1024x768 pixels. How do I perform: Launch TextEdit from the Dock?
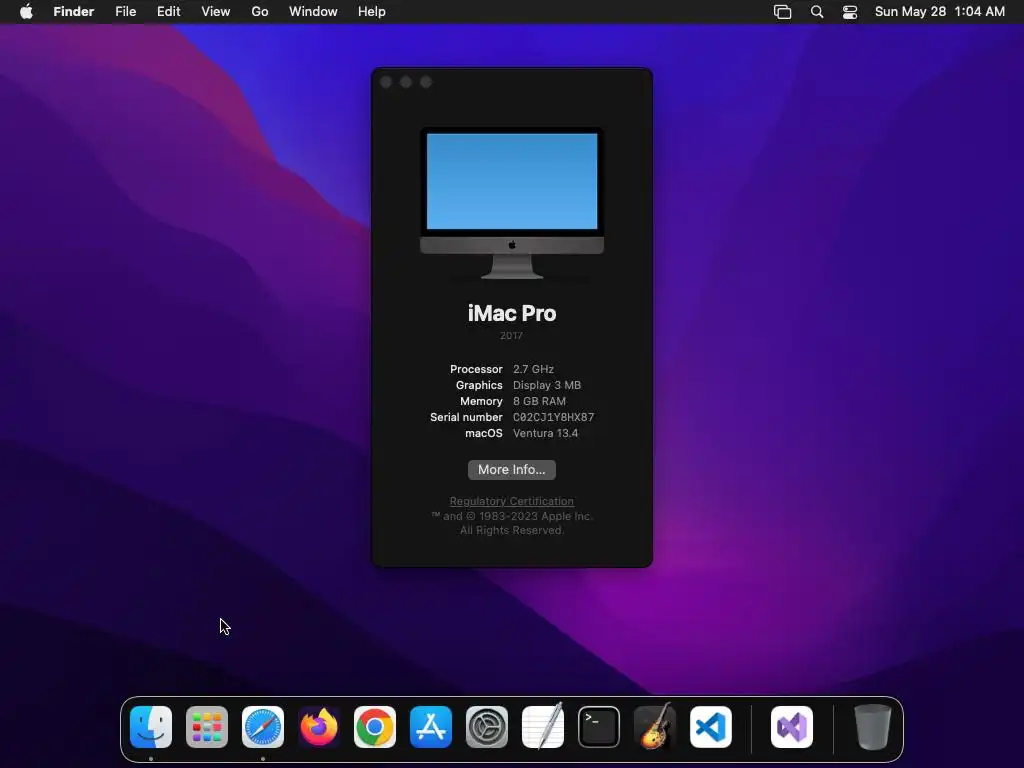click(543, 727)
